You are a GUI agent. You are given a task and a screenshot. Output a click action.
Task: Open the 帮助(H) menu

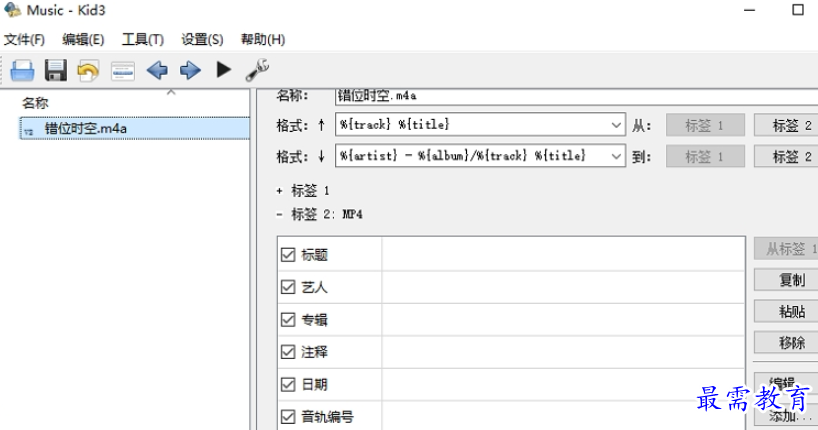(262, 40)
